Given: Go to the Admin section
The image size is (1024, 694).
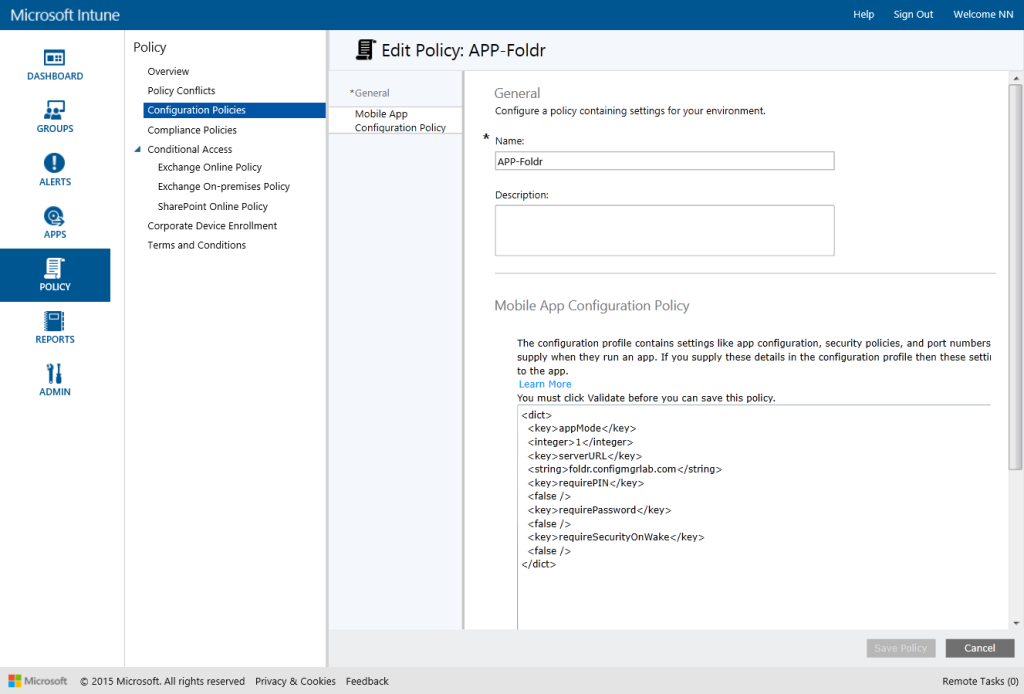Looking at the screenshot, I should click(x=55, y=380).
